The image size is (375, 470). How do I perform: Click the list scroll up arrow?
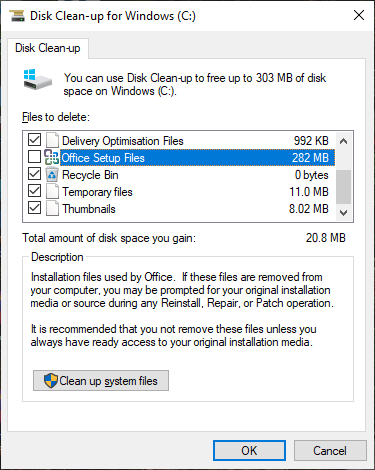pyautogui.click(x=344, y=141)
